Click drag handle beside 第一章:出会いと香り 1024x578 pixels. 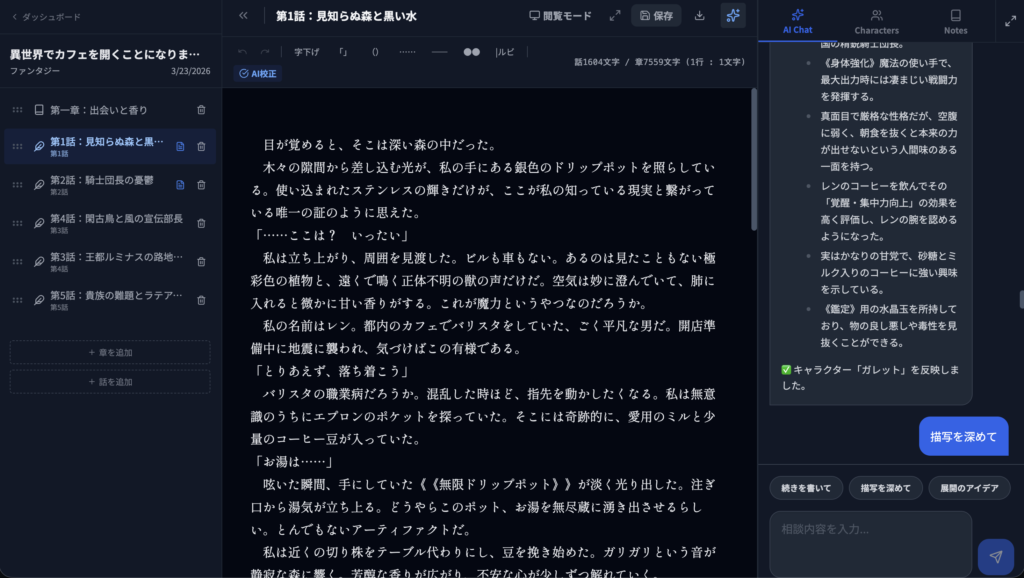click(17, 110)
